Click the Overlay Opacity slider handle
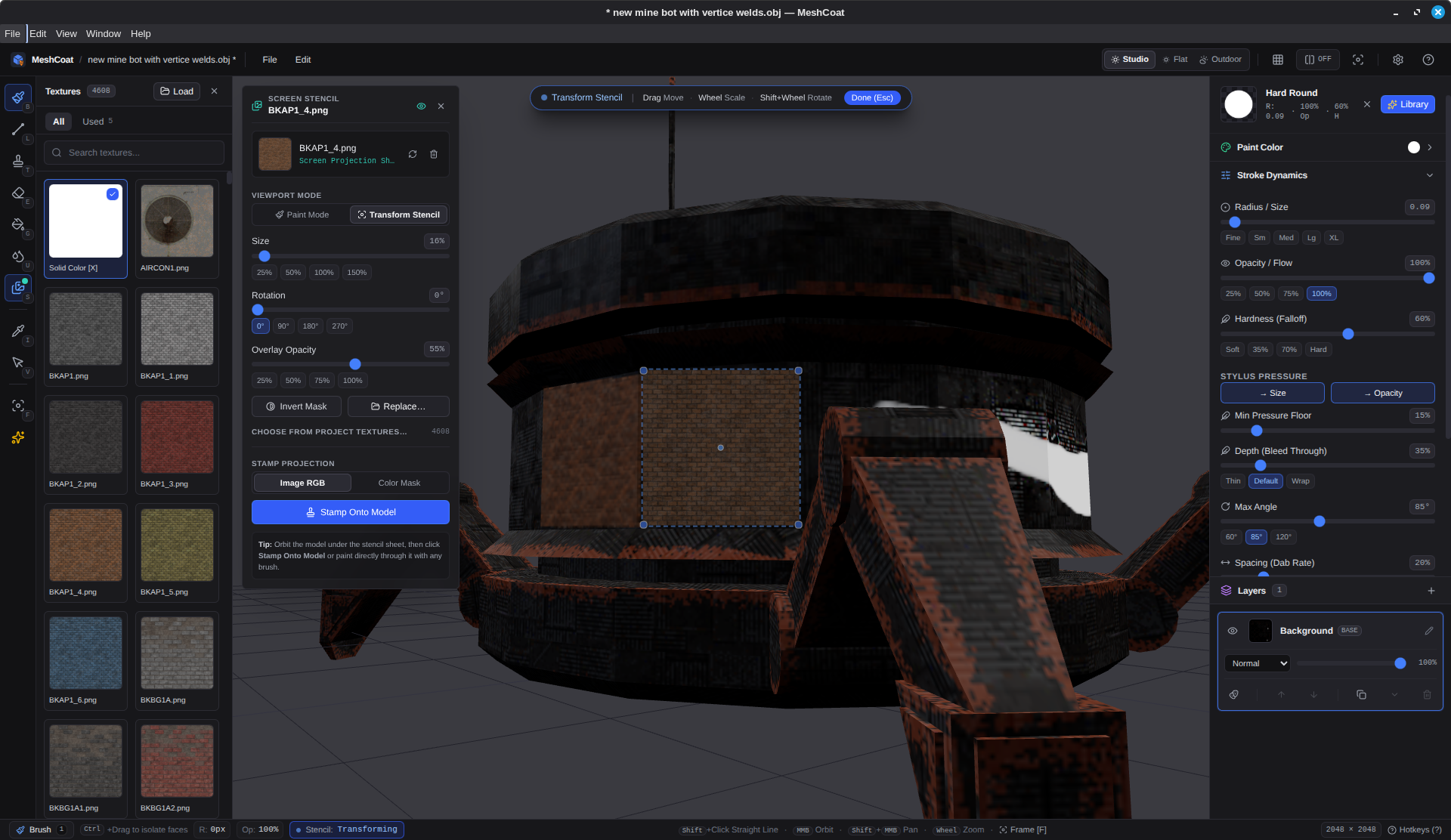This screenshot has width=1451, height=840. pos(355,364)
